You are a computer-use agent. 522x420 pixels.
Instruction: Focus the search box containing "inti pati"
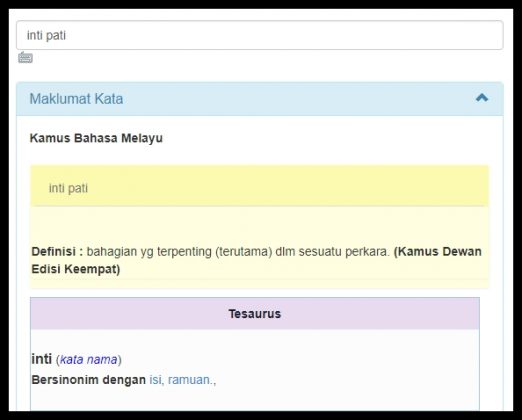pos(260,35)
